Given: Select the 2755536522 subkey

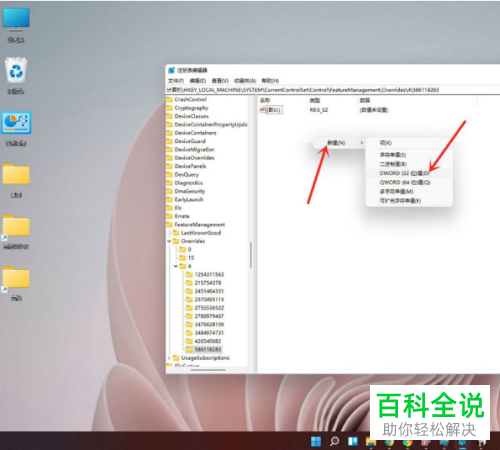Looking at the screenshot, I should [209, 308].
